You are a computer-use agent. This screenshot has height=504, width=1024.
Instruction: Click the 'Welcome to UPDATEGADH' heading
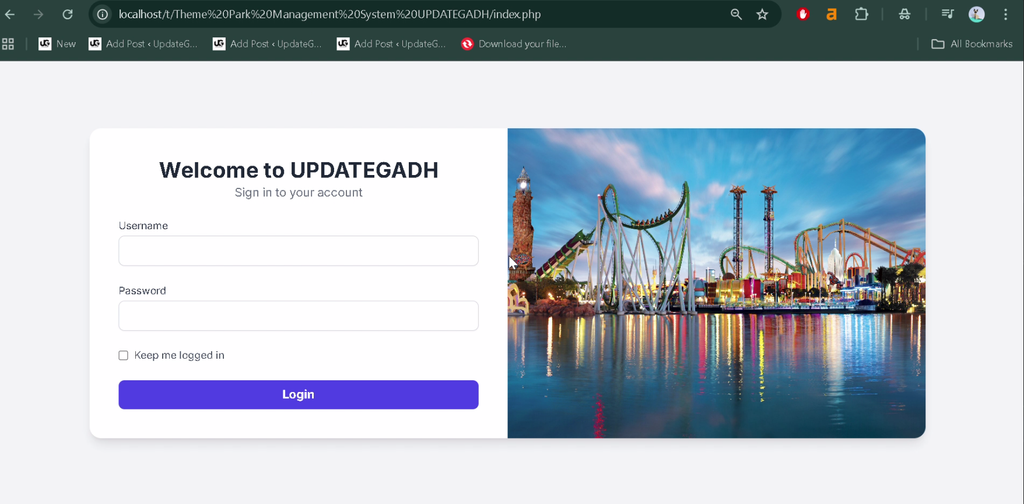(x=298, y=170)
